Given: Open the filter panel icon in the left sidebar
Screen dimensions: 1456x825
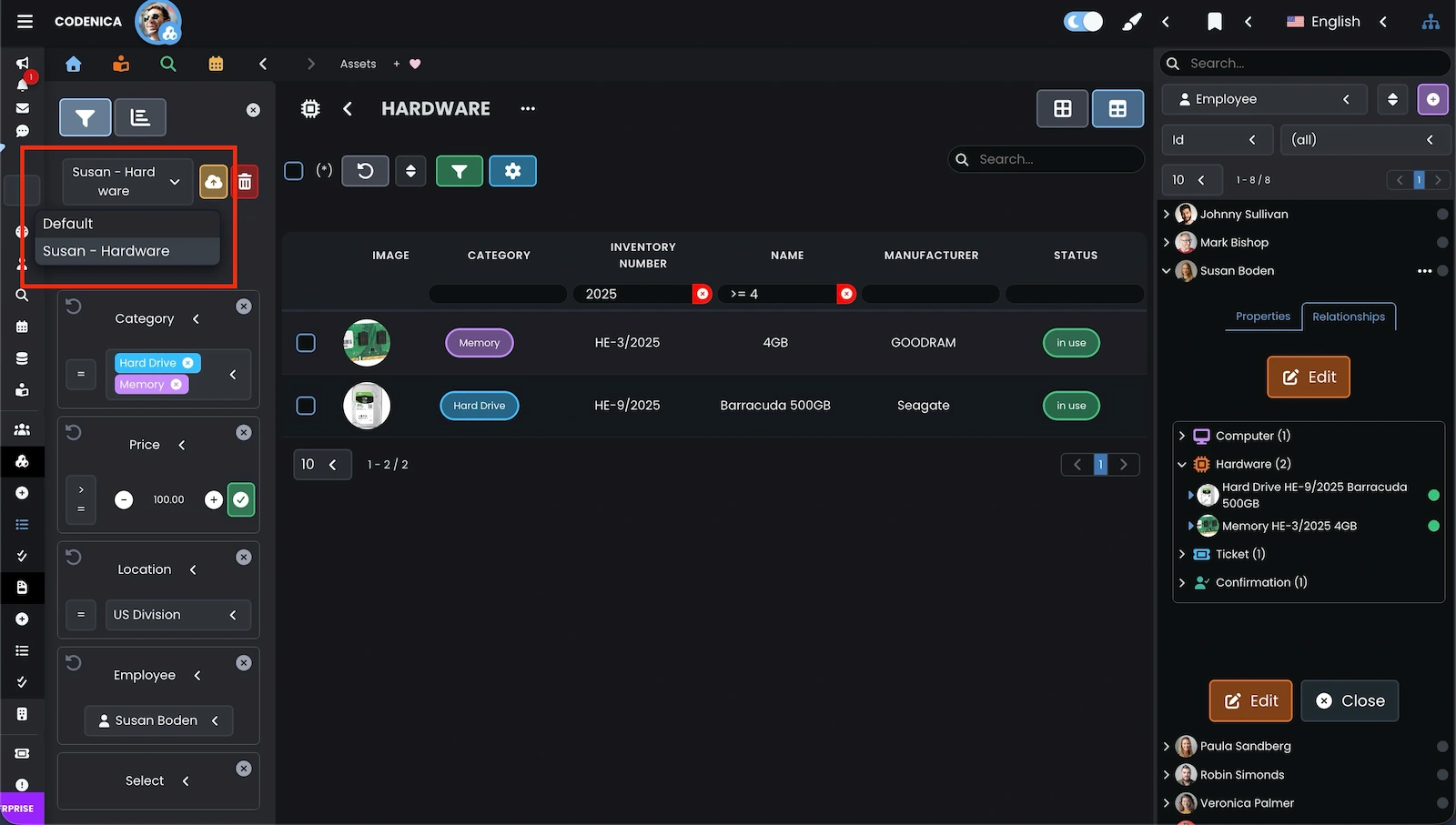Looking at the screenshot, I should [85, 117].
